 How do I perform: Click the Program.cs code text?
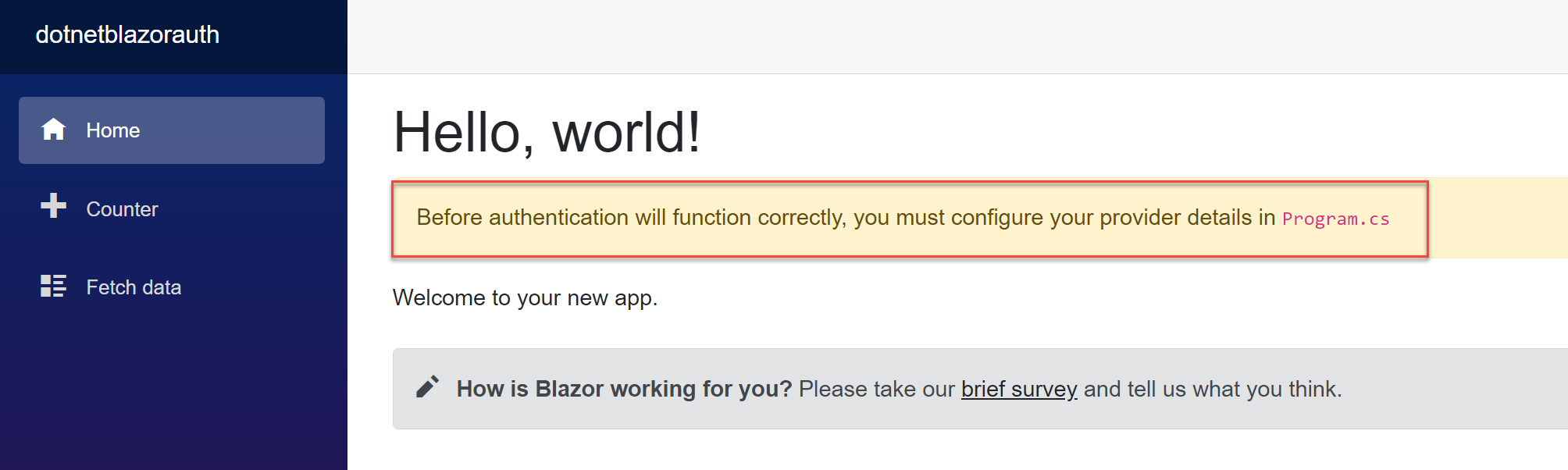[x=1335, y=219]
